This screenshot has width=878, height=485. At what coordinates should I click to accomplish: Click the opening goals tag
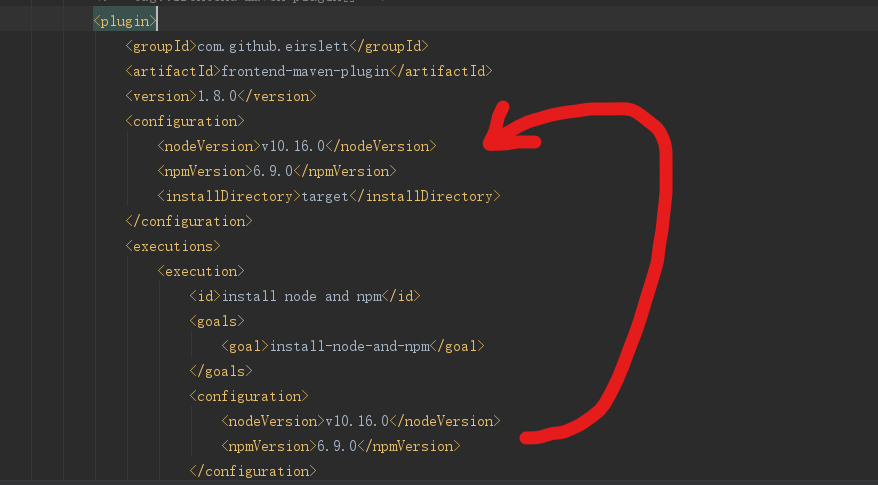pyautogui.click(x=217, y=321)
